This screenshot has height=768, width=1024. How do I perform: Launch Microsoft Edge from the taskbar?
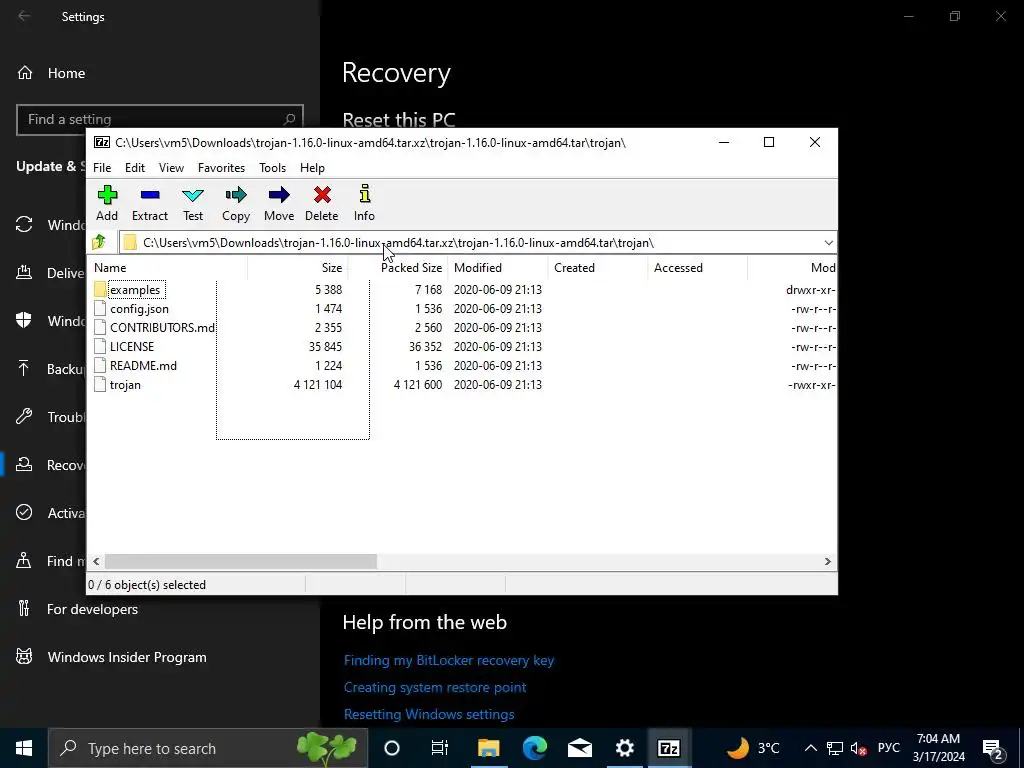[x=534, y=748]
